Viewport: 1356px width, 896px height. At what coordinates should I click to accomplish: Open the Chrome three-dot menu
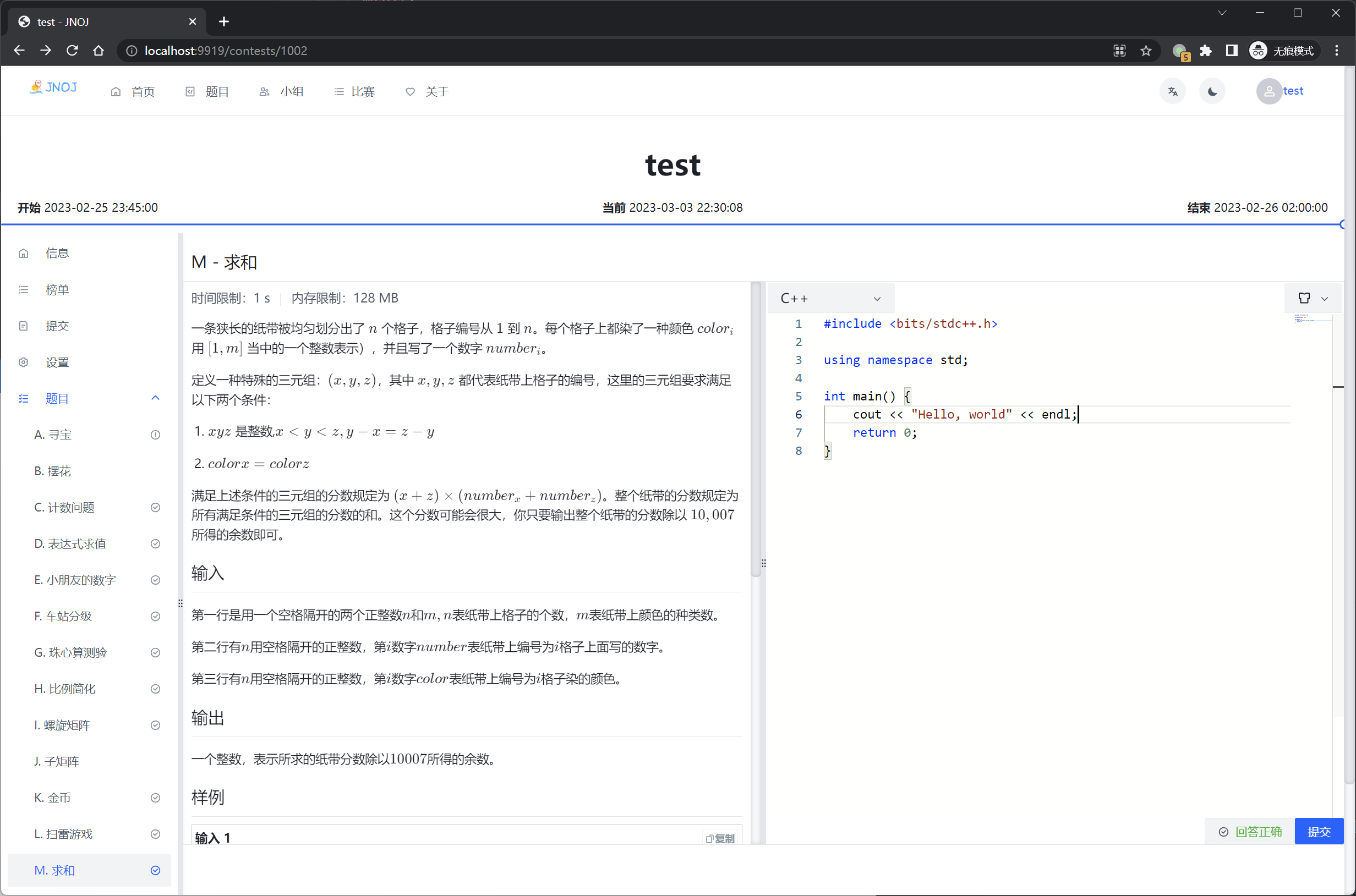point(1337,51)
